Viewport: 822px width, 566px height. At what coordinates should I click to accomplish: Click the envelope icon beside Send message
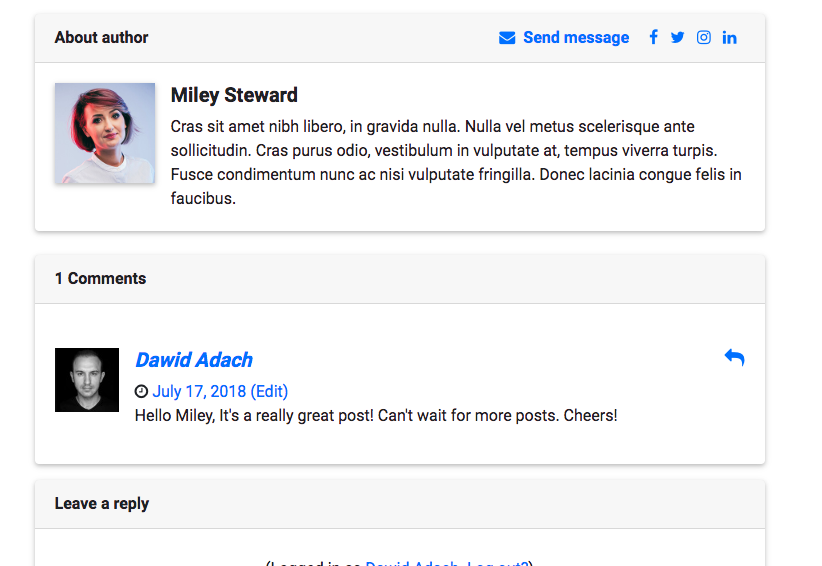tap(507, 38)
